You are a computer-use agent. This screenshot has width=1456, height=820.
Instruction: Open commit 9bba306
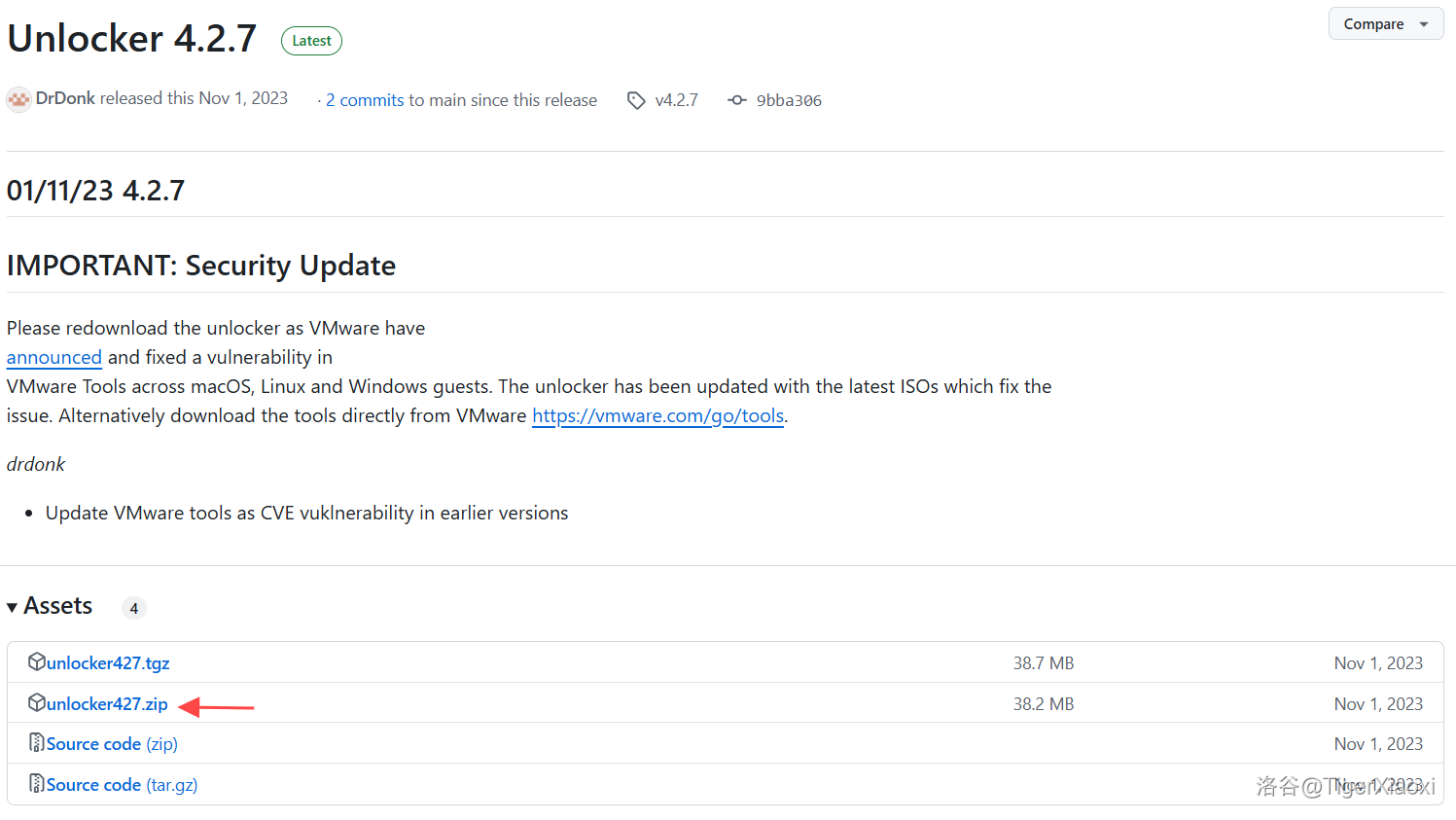[x=789, y=101]
